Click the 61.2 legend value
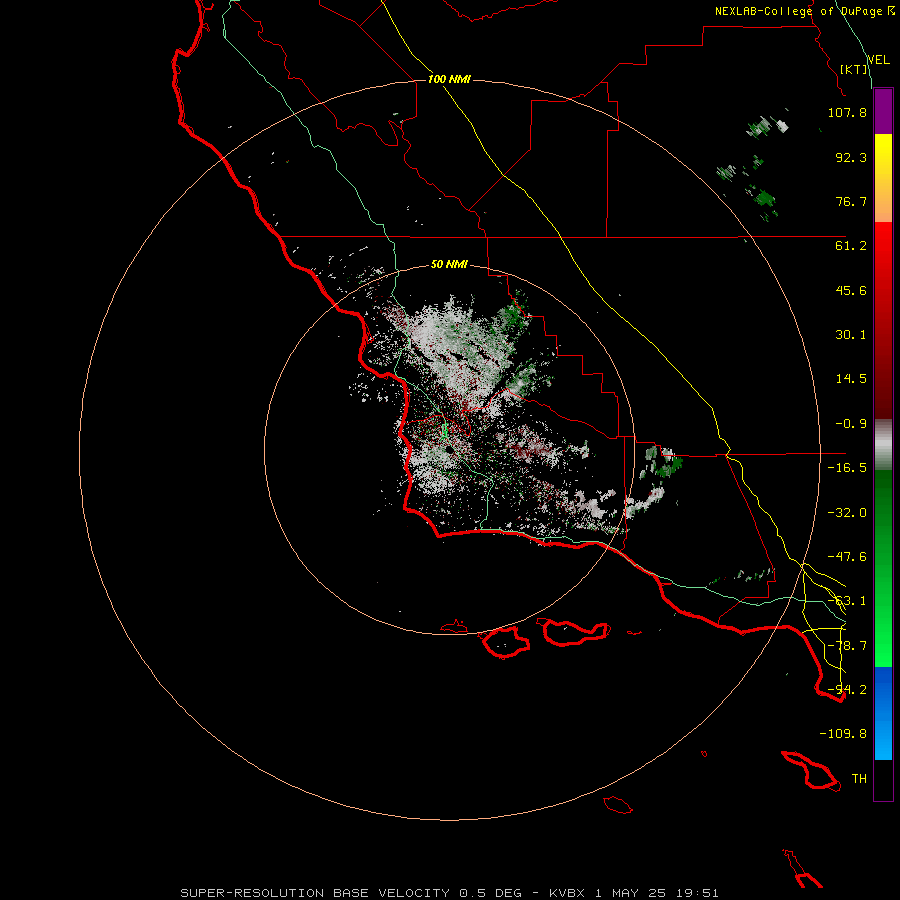Screen dimensions: 900x900 coord(851,246)
